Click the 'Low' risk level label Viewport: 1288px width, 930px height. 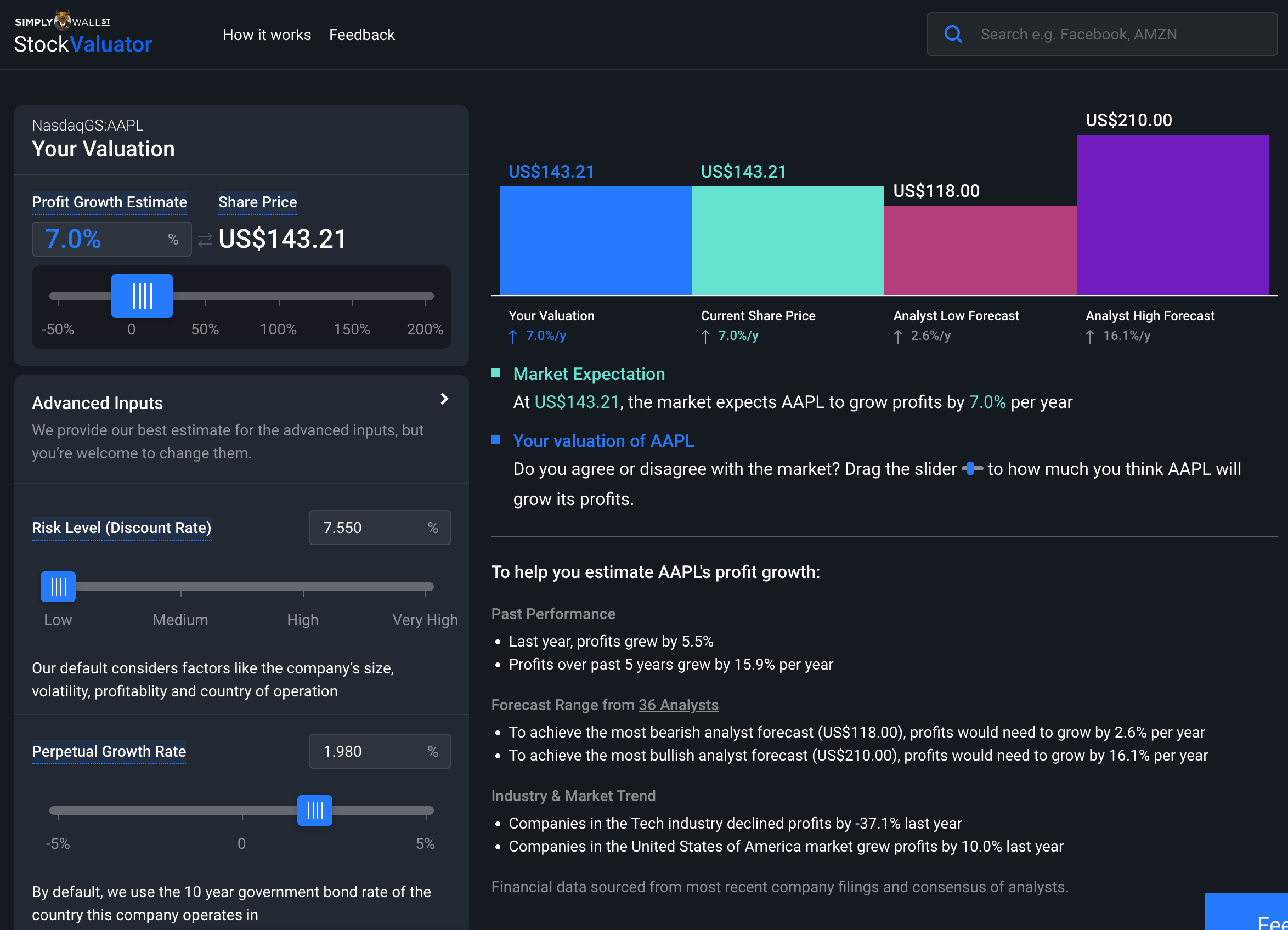pos(58,620)
